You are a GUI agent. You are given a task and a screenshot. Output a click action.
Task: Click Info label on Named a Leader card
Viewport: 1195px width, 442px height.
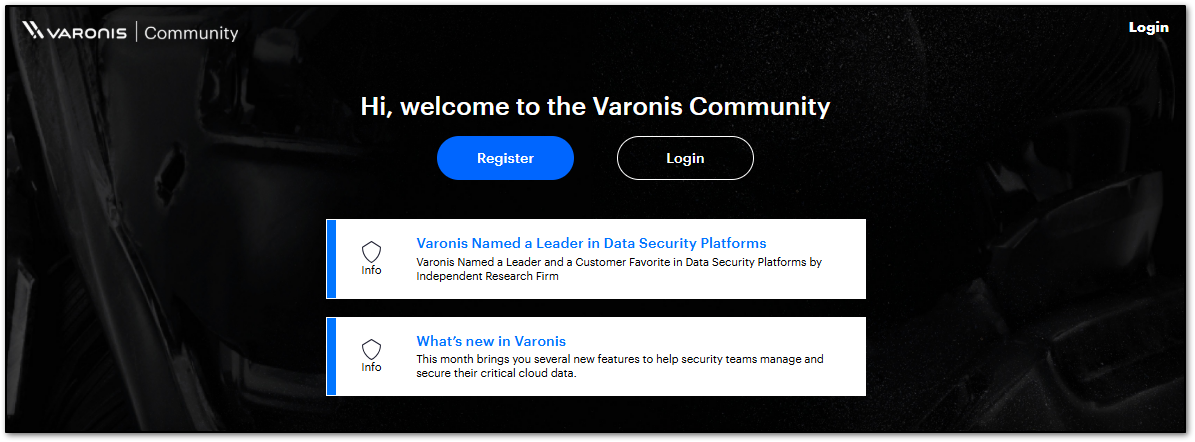point(372,270)
